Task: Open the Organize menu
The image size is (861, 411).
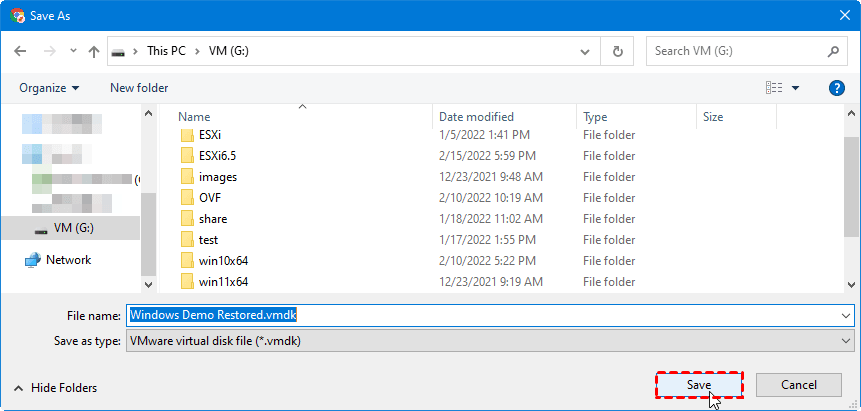Action: pos(48,88)
